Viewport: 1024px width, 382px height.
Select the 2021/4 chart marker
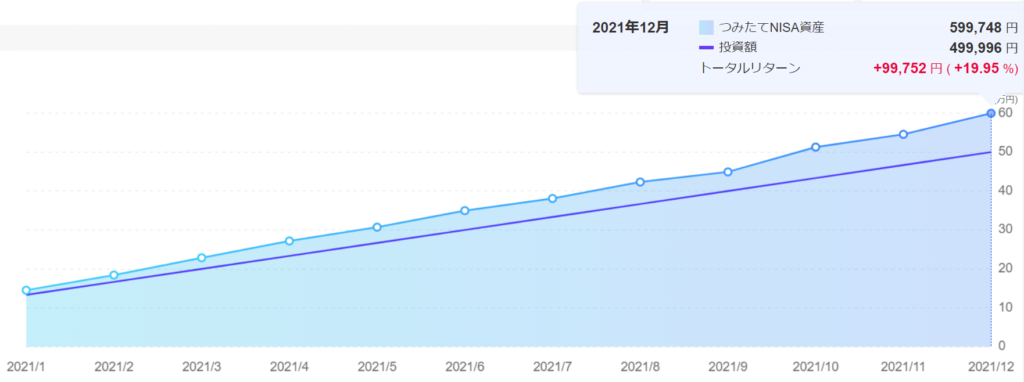[289, 241]
